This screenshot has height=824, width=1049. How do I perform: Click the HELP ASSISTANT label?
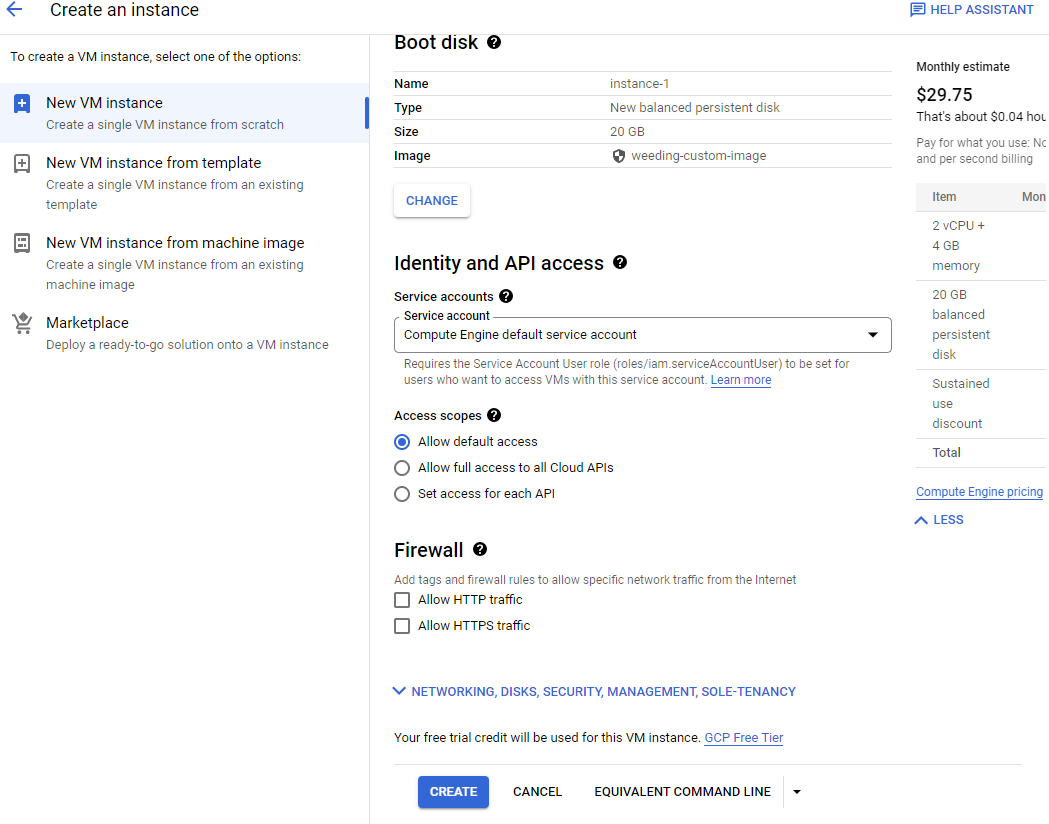(981, 10)
